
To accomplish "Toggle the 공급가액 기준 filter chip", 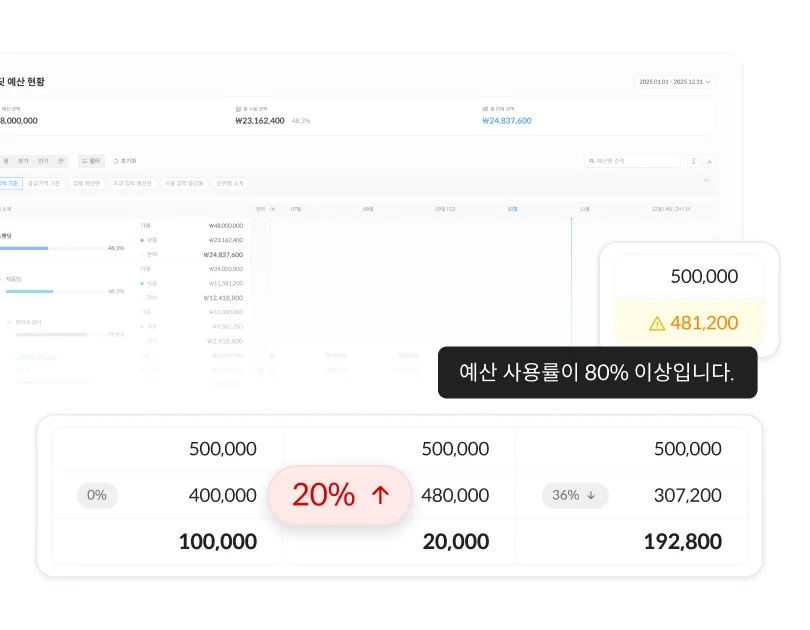I will (x=43, y=183).
